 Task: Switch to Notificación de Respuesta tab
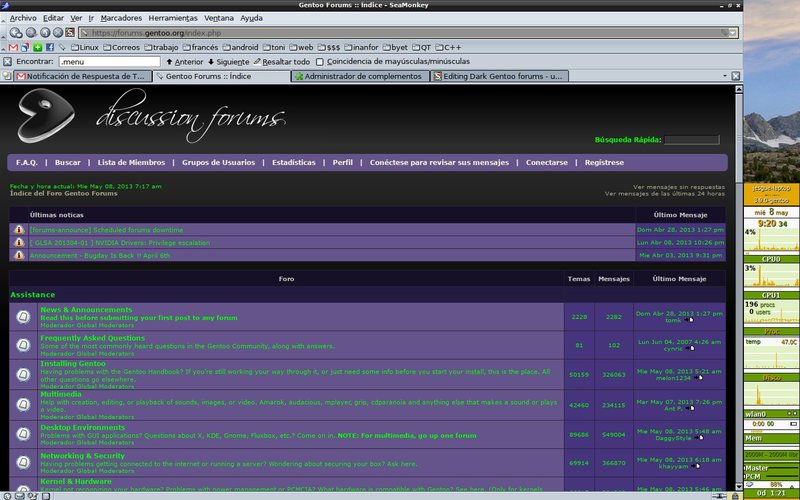(x=83, y=76)
